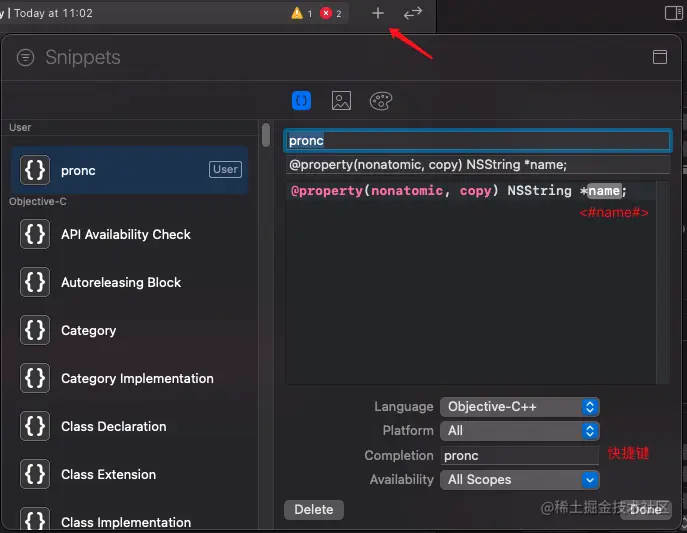Viewport: 687px width, 533px height.
Task: Click the Done button
Action: (x=645, y=510)
